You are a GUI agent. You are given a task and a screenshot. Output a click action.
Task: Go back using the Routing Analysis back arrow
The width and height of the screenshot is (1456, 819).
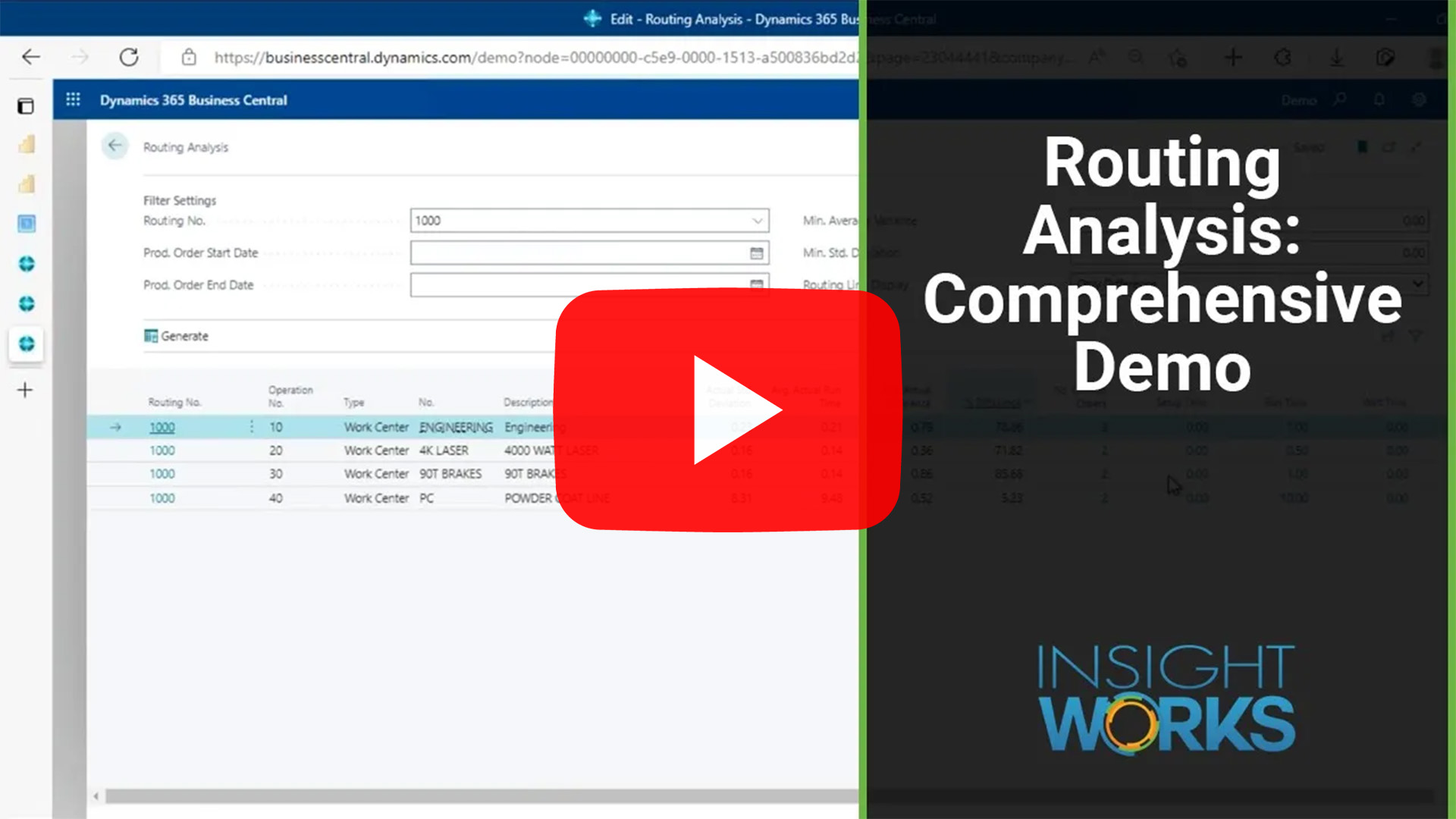115,146
